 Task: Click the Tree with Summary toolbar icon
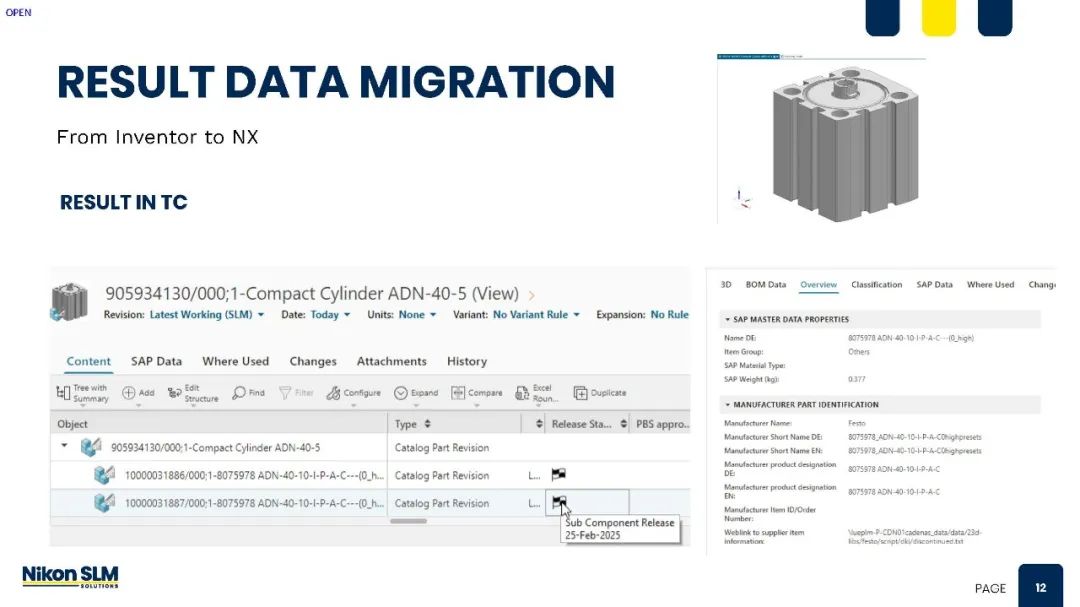(x=63, y=393)
